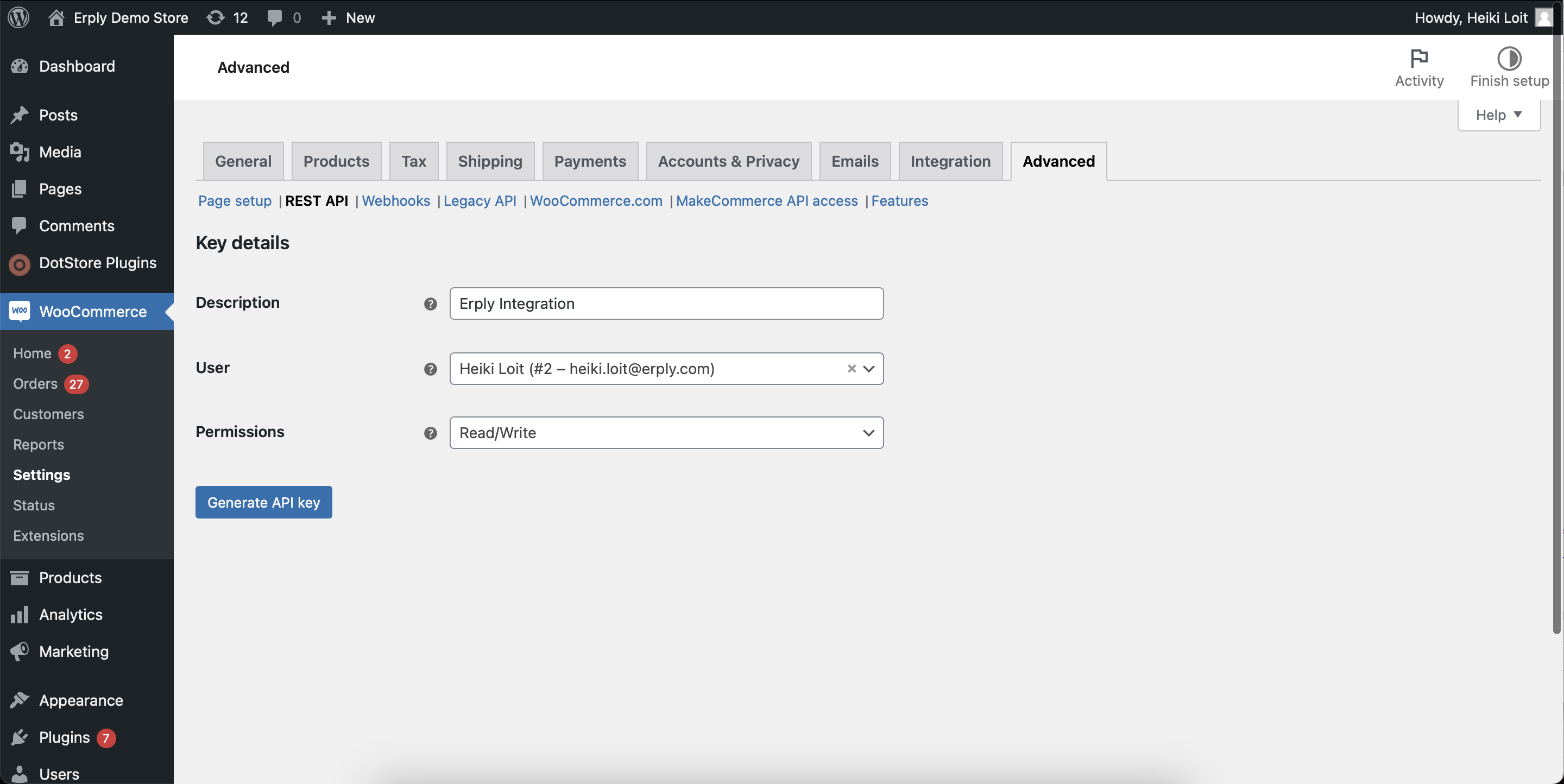Open the Webhooks link
Image resolution: width=1564 pixels, height=784 pixels.
[396, 201]
